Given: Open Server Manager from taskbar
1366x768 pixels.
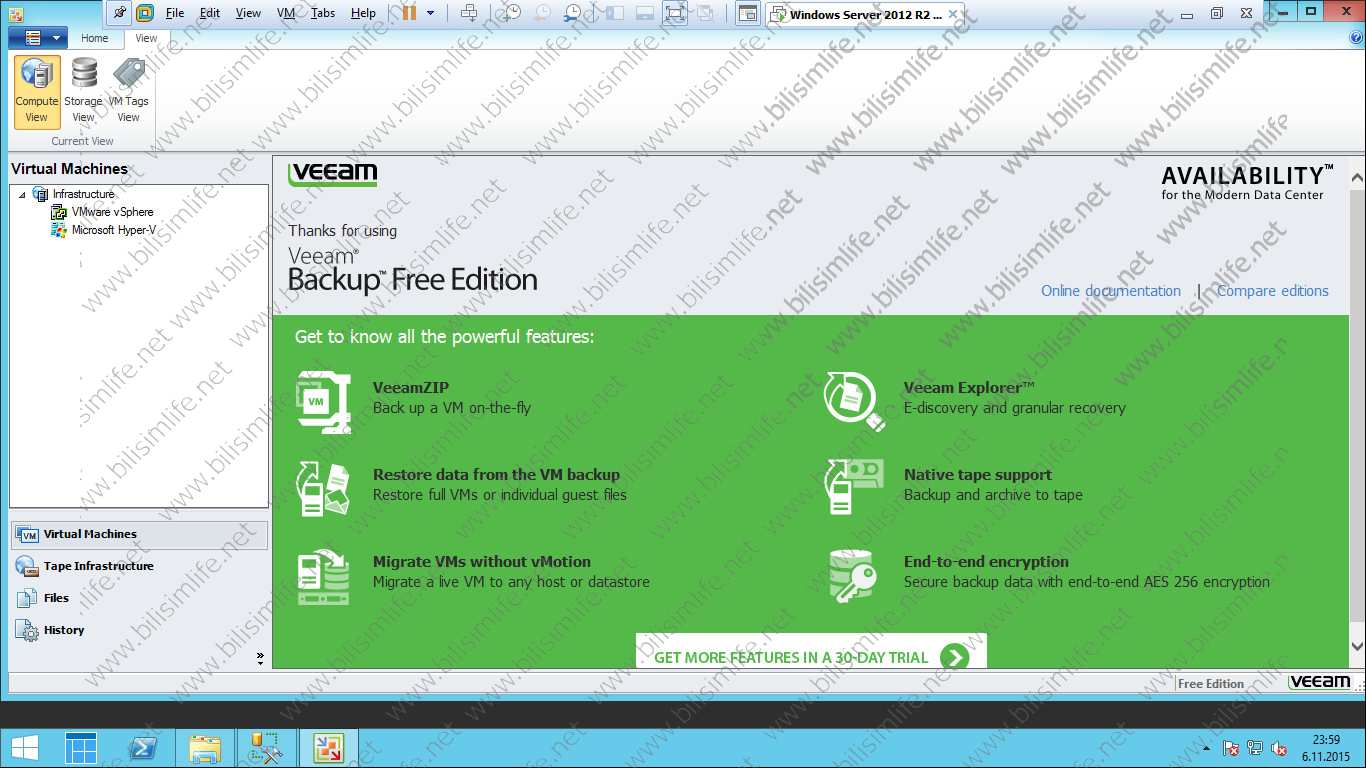Looking at the screenshot, I should tap(81, 748).
